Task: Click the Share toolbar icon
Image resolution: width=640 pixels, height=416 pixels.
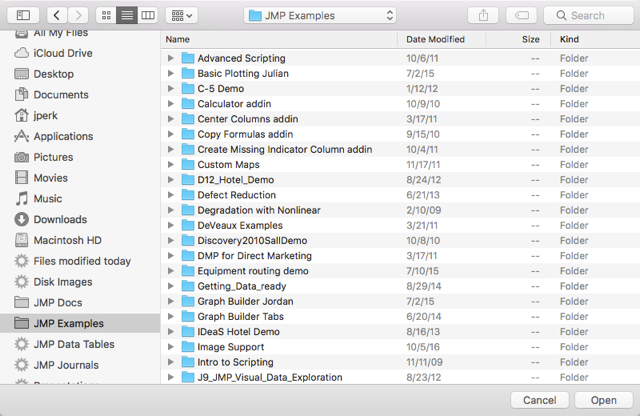Action: click(x=483, y=16)
